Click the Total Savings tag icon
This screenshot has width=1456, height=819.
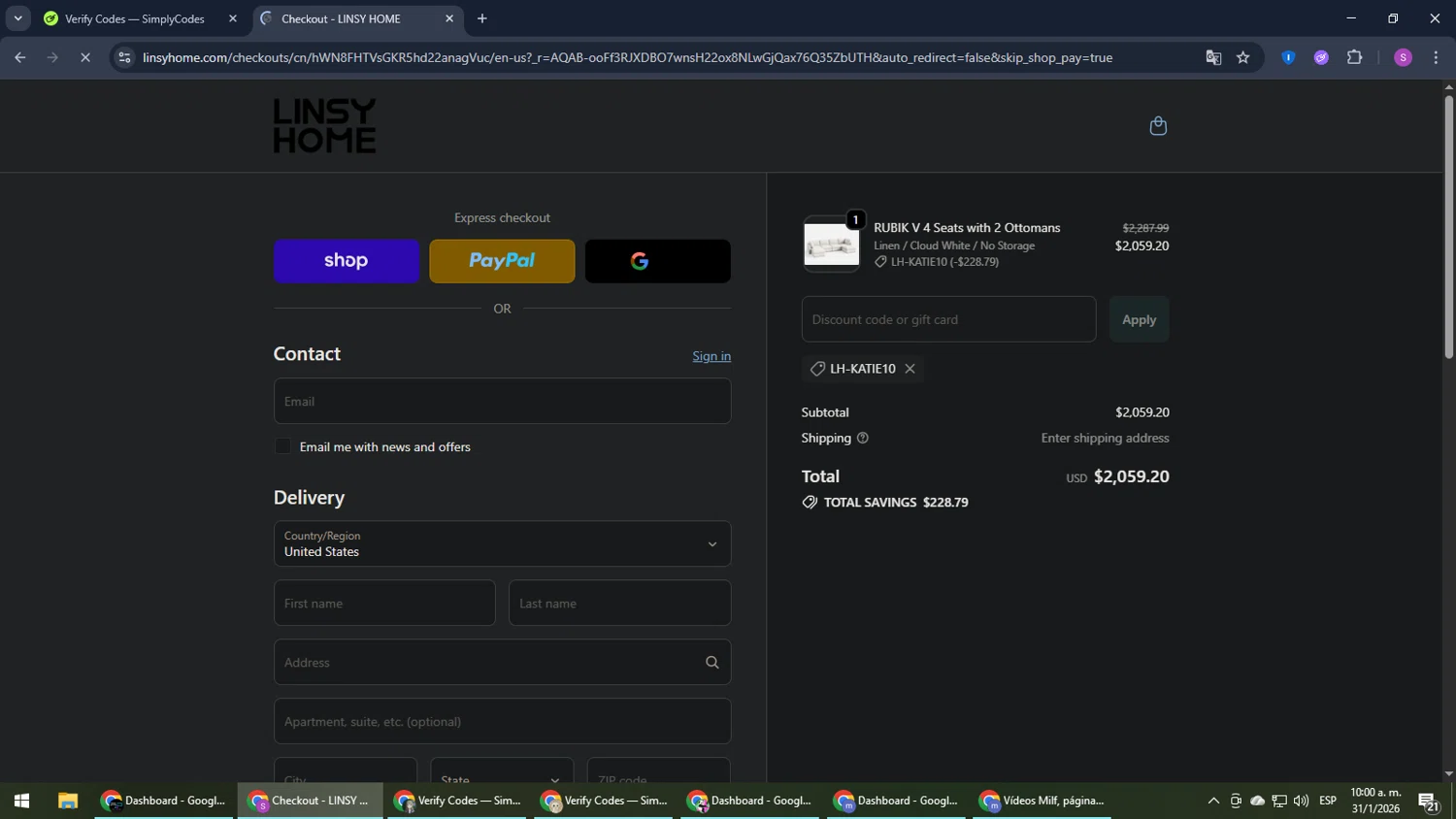tap(810, 503)
